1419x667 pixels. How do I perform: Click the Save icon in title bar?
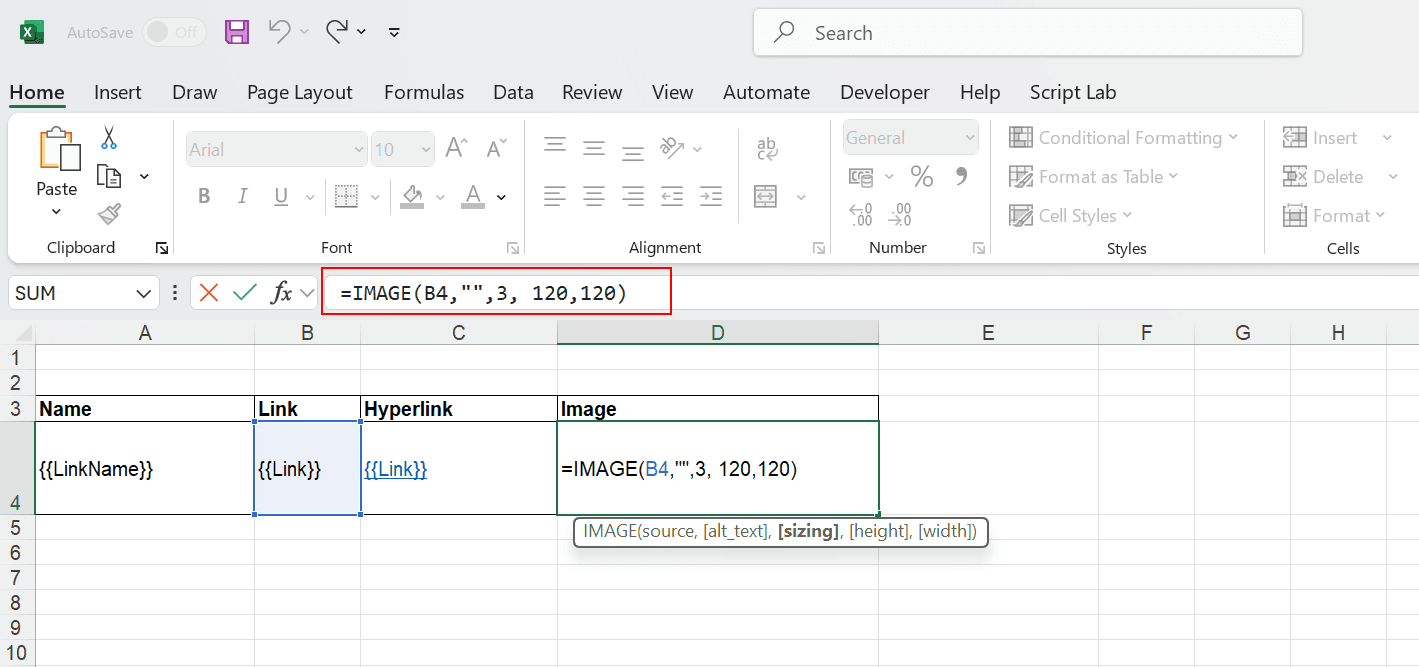pos(237,32)
